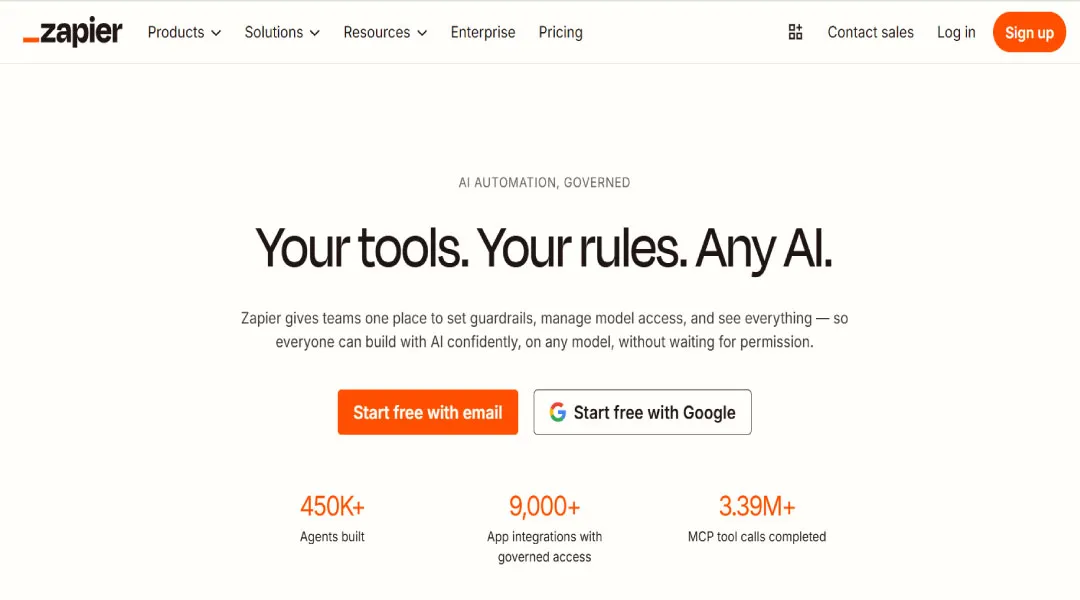Expand the Products dropdown
The height and width of the screenshot is (600, 1080).
(x=183, y=32)
